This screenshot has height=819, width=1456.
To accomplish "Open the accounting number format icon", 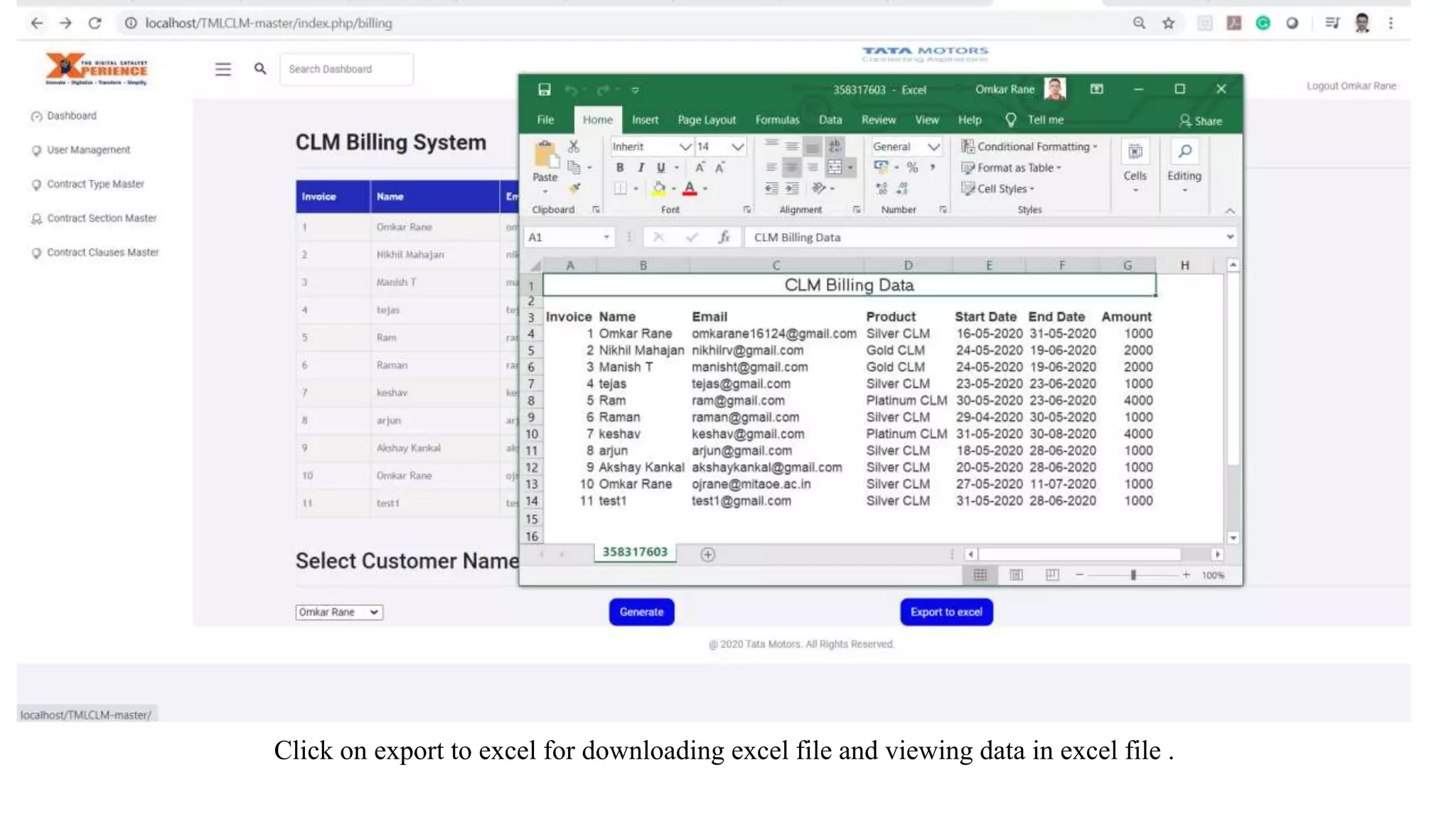I will 881,167.
